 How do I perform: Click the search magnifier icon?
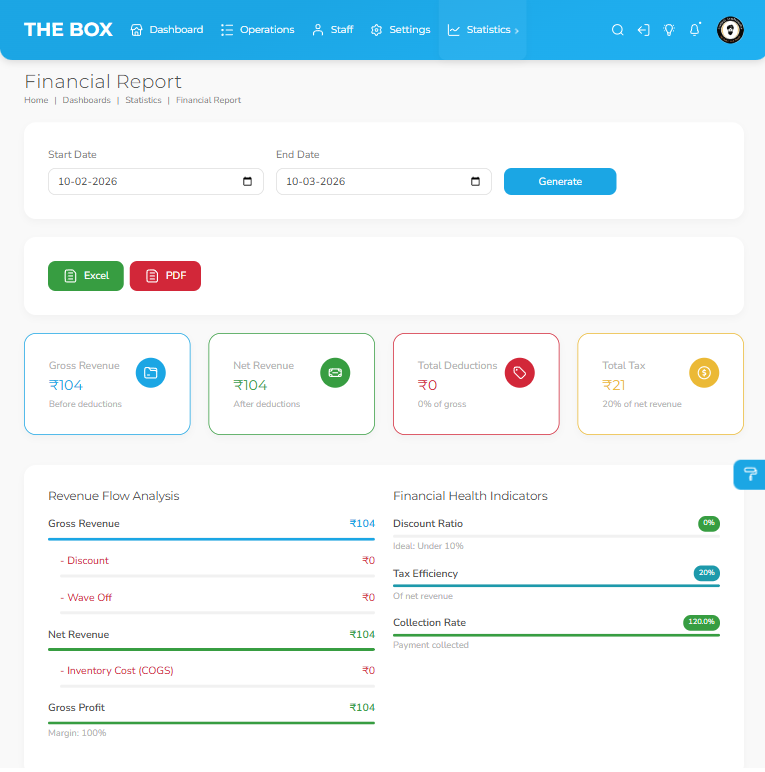click(x=617, y=30)
